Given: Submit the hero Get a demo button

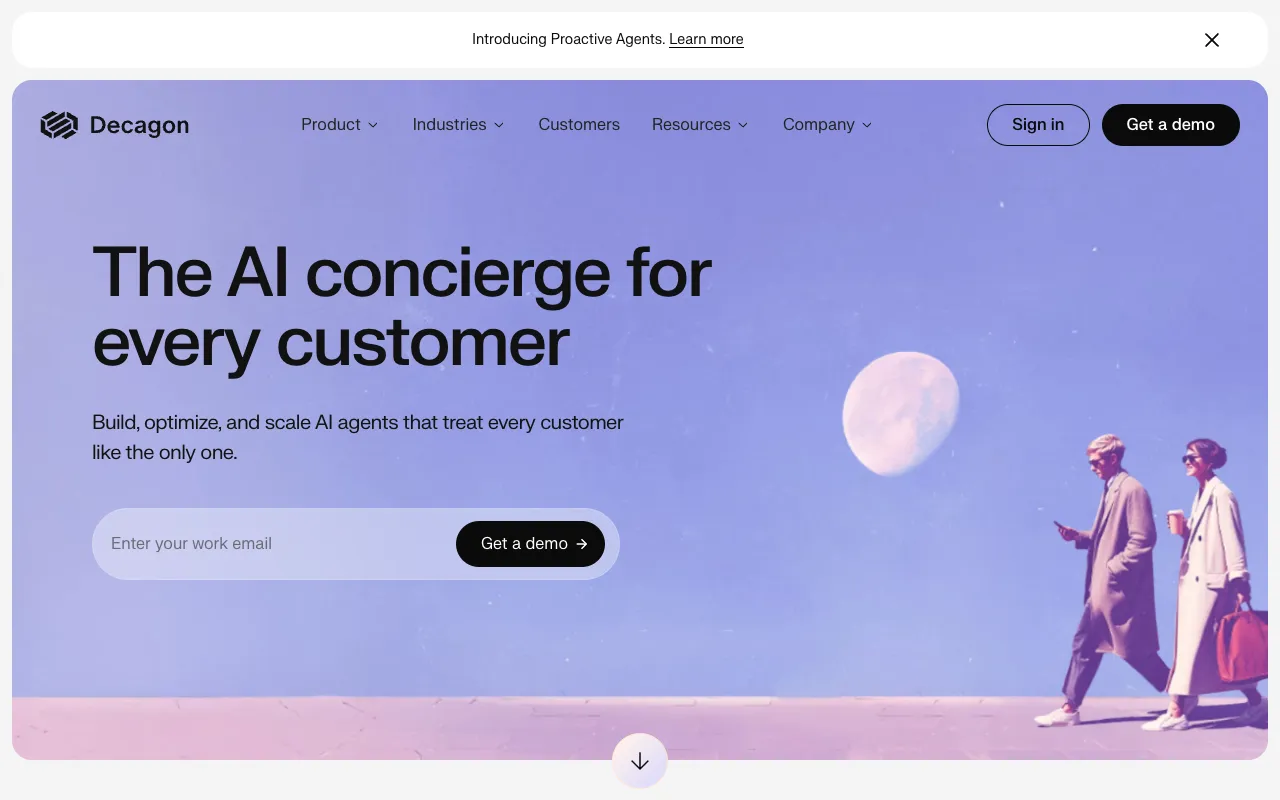Looking at the screenshot, I should click(x=531, y=544).
